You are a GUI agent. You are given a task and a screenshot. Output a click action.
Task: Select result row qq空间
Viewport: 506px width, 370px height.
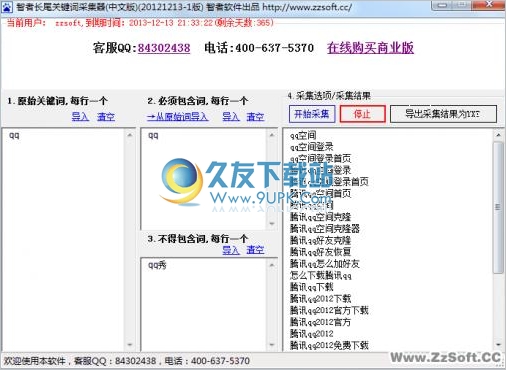[303, 135]
